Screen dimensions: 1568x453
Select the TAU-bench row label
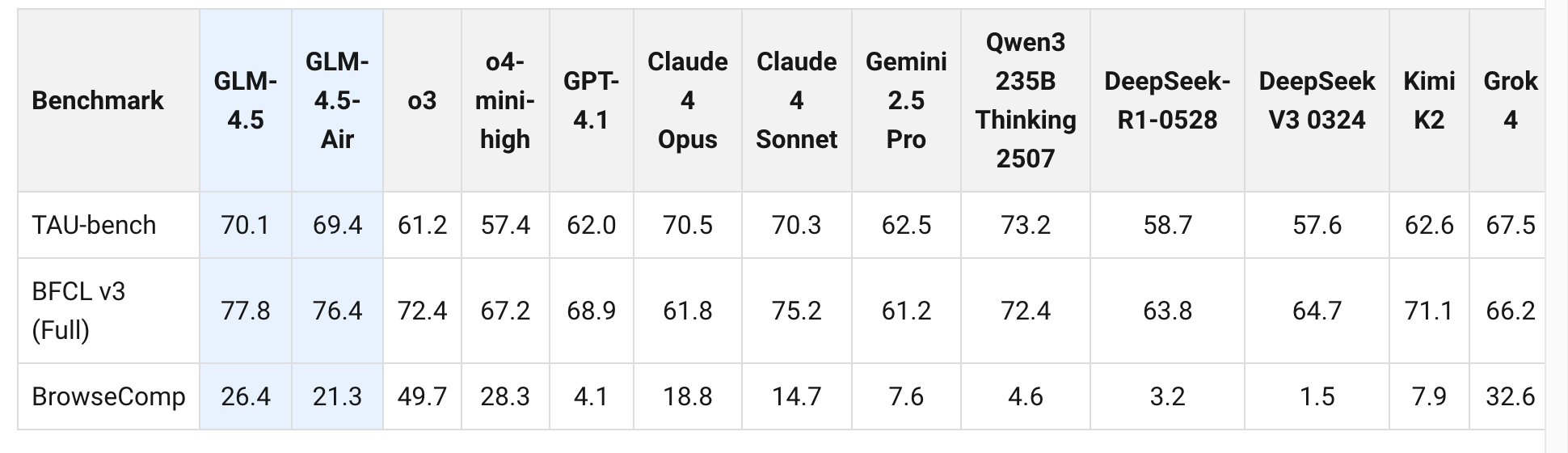94,225
